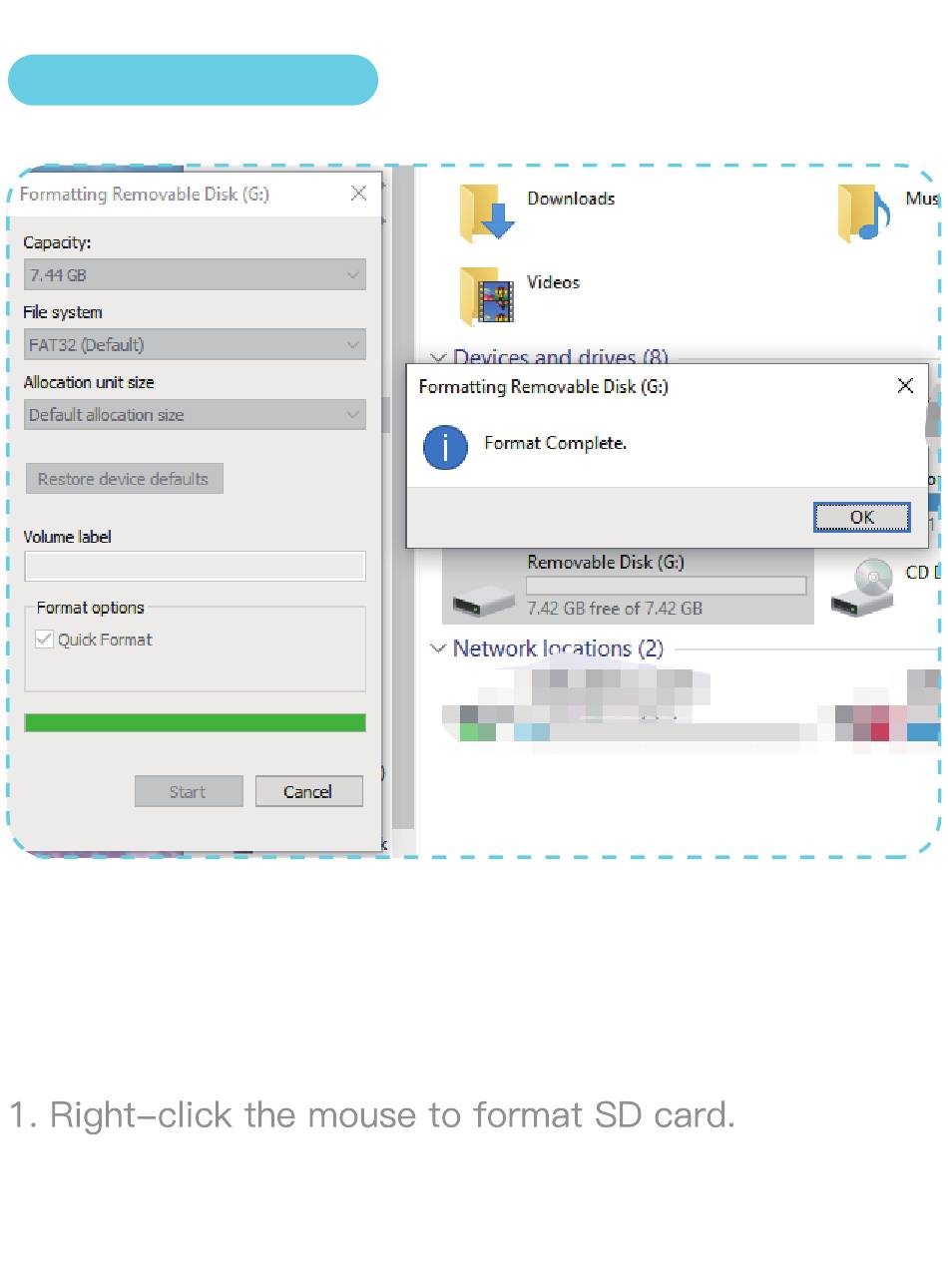This screenshot has width=948, height=1288.
Task: Collapse the Network locations (2) section
Action: click(438, 648)
